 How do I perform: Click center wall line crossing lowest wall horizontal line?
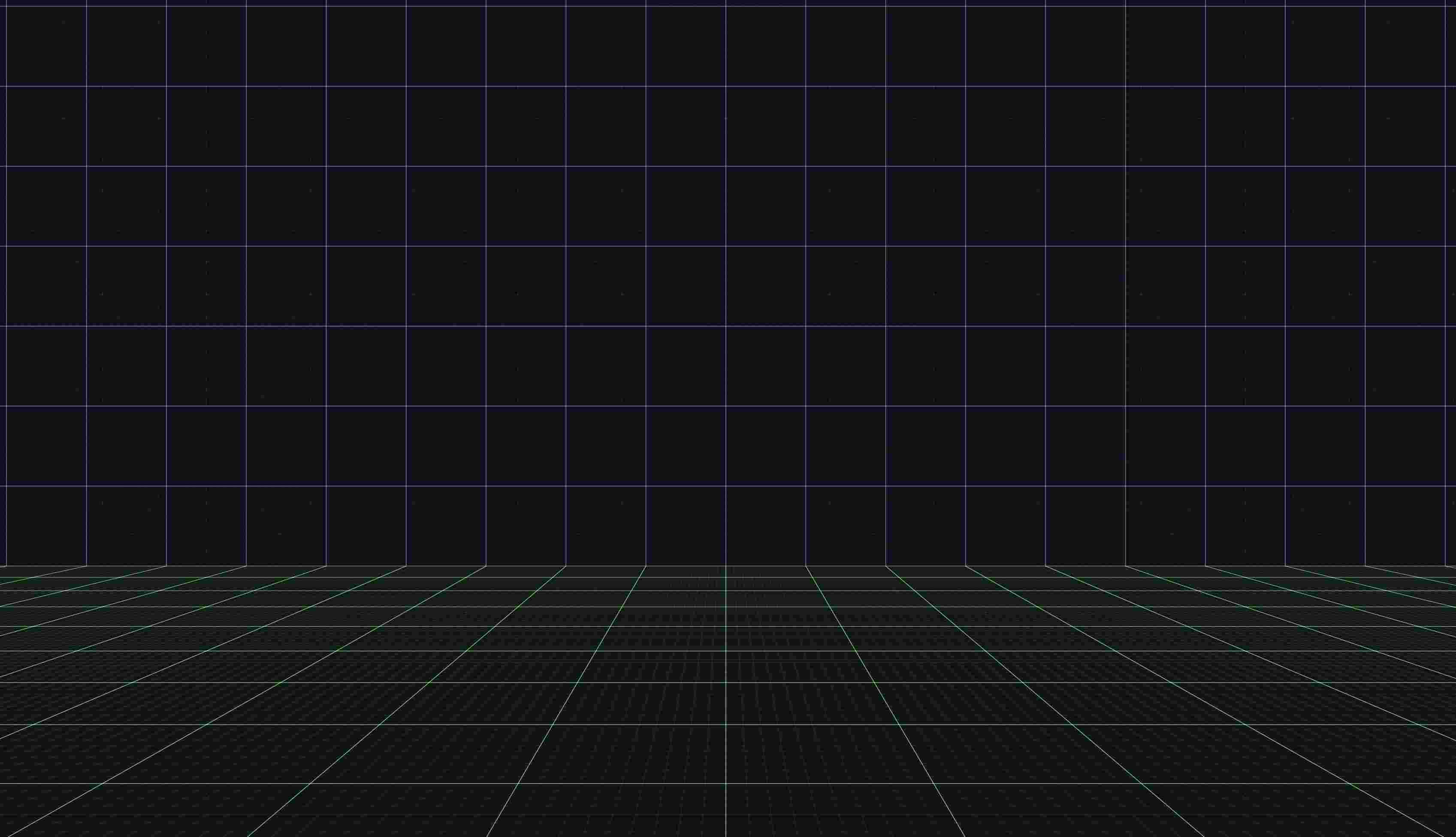(725, 486)
